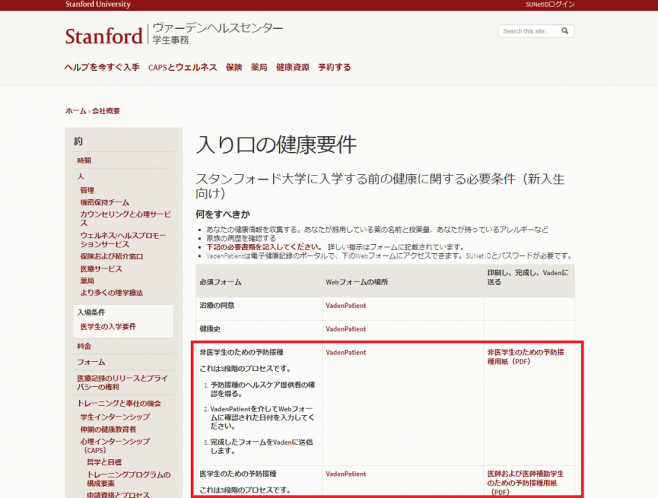
Task: Open より多くの理学療法 sidebar link
Action: click(112, 292)
